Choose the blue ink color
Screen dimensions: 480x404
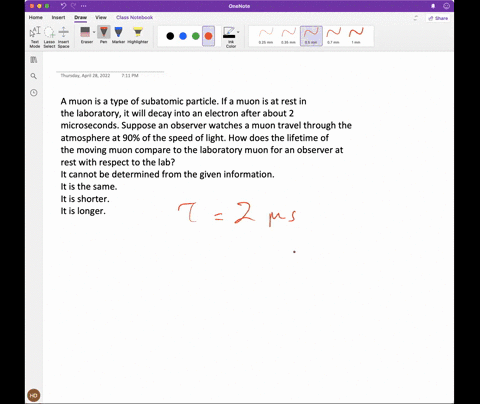[183, 36]
